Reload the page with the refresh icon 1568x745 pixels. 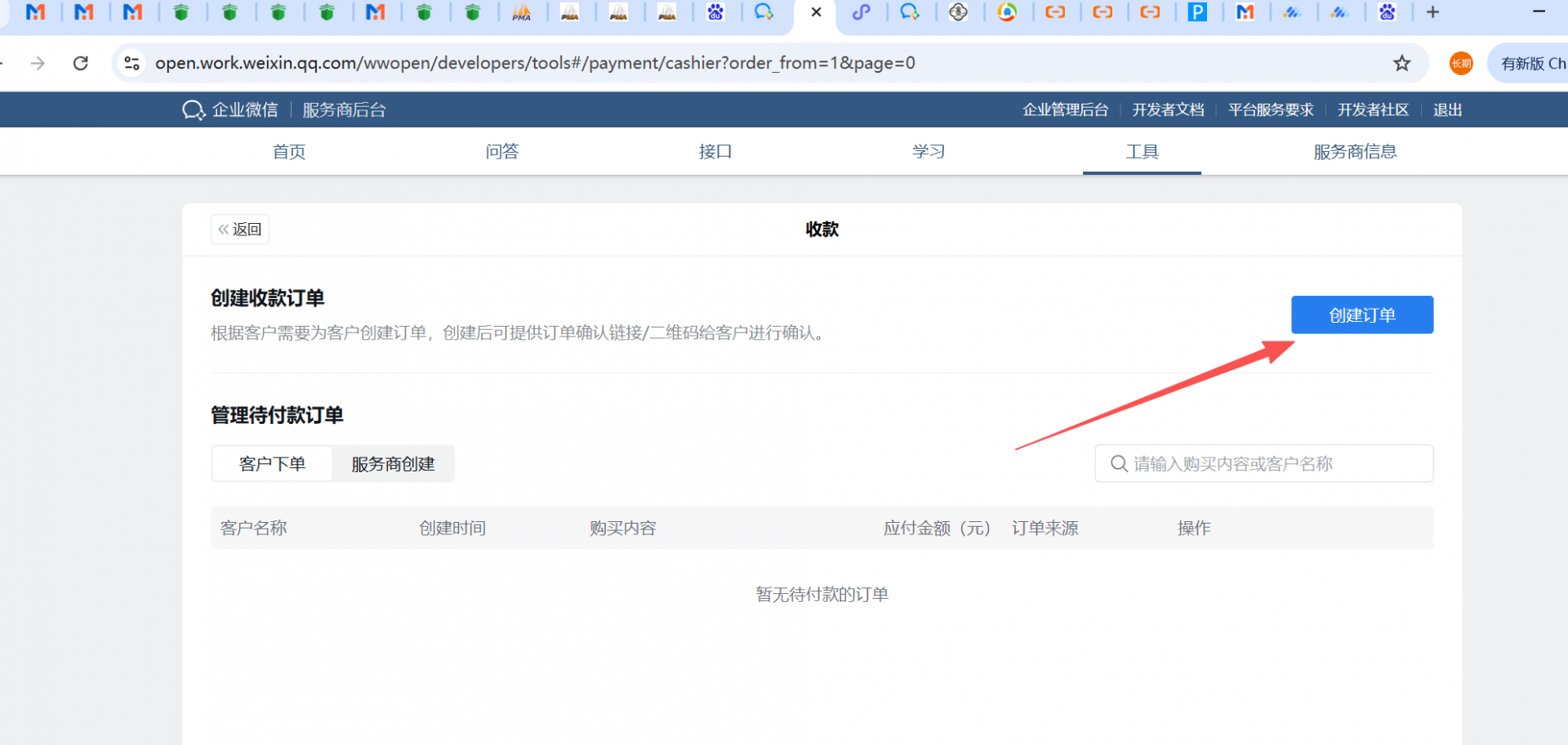tap(81, 63)
